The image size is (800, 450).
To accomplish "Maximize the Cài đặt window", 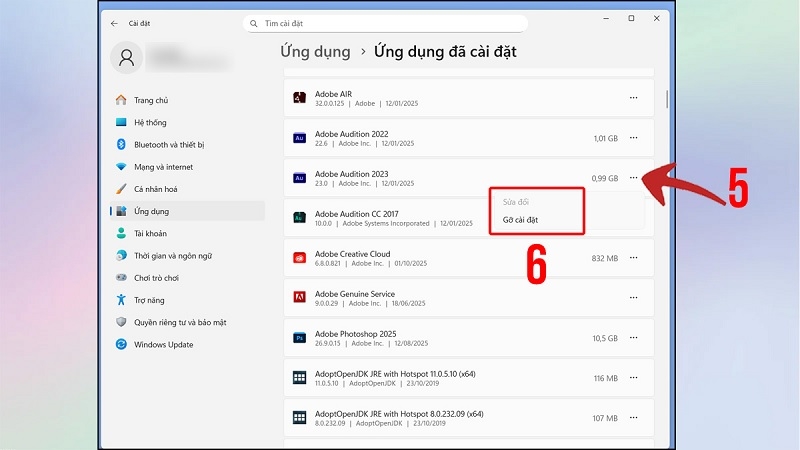I will [631, 18].
